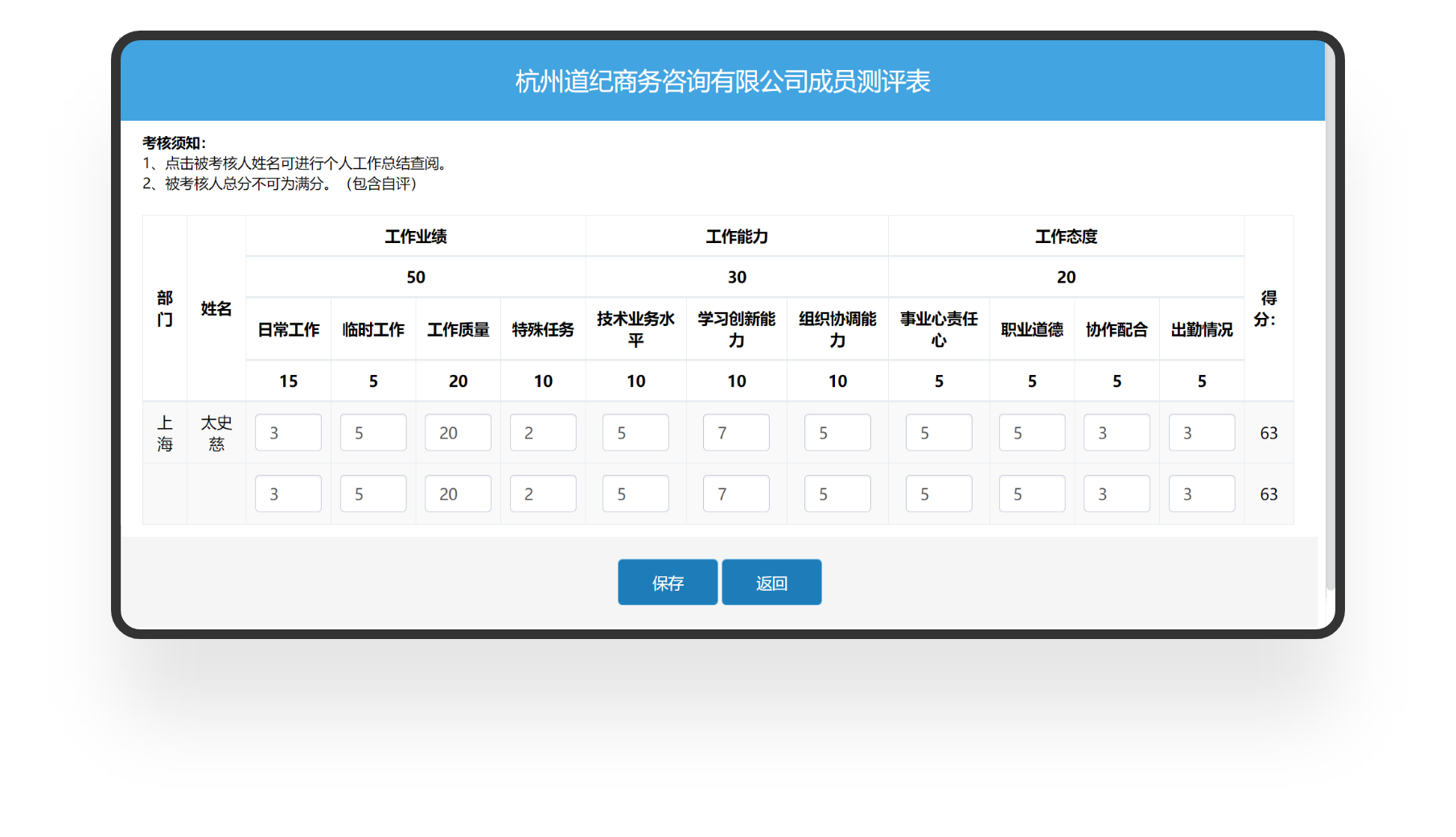Click the 姓名 column header
1456x837 pixels.
coord(216,309)
